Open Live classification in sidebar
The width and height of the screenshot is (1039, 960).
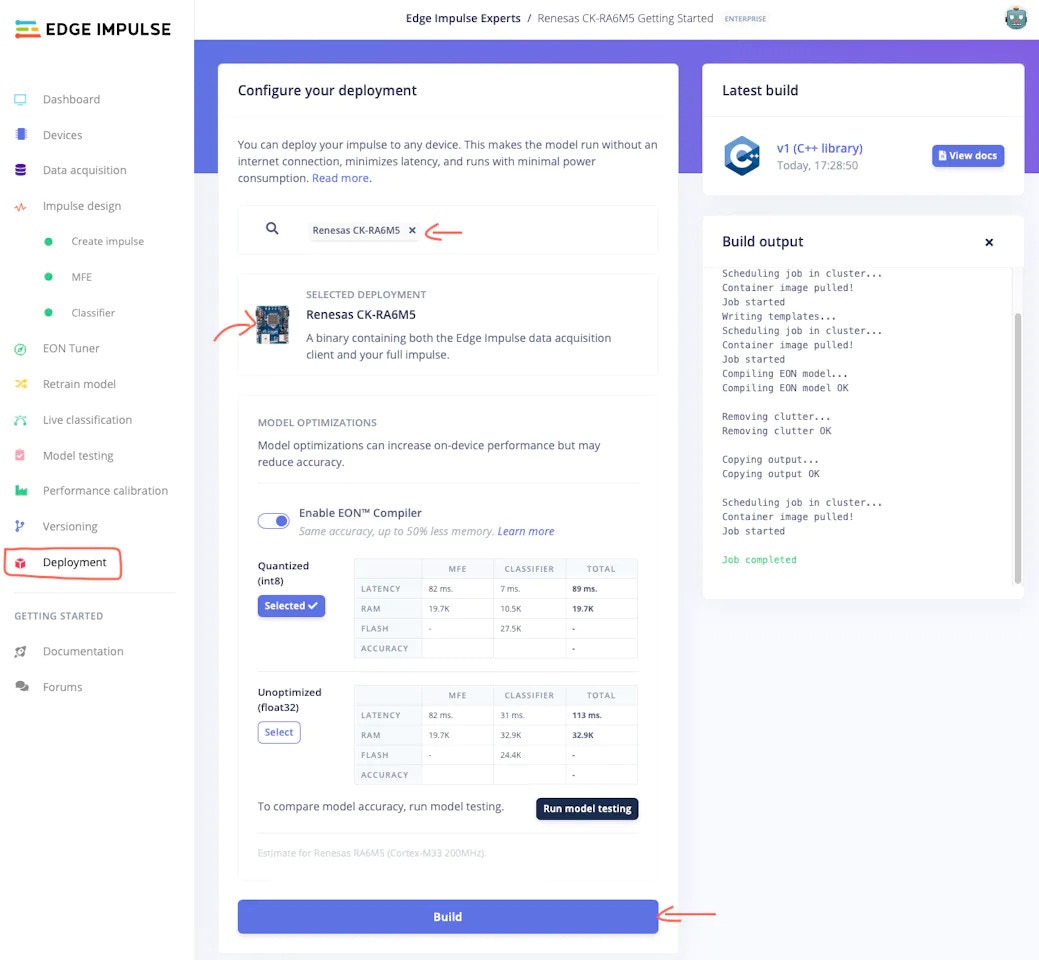click(87, 420)
